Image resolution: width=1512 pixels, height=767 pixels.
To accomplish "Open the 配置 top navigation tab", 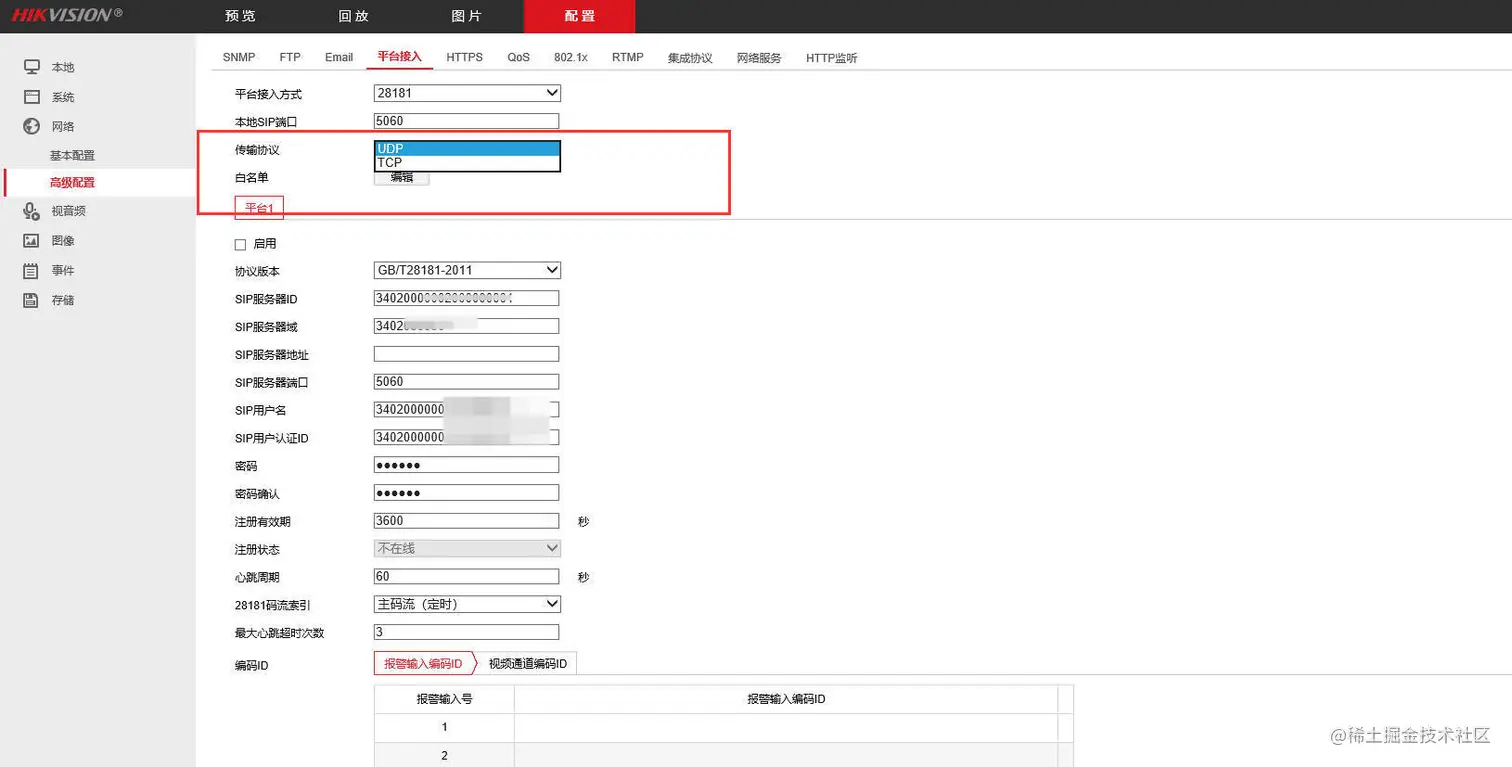I will tap(579, 16).
